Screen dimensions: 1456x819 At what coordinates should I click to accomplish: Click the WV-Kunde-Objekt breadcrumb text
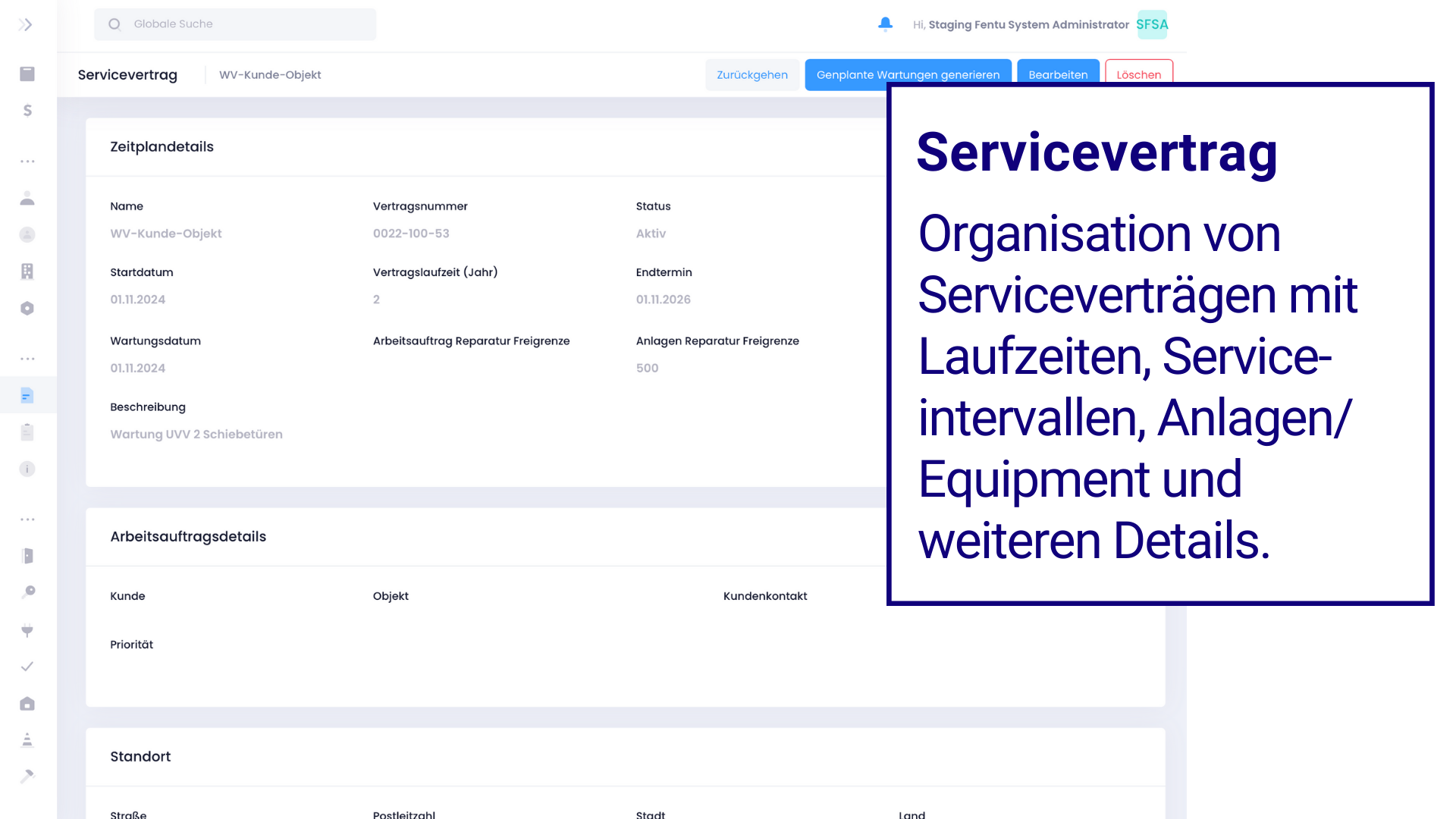270,75
